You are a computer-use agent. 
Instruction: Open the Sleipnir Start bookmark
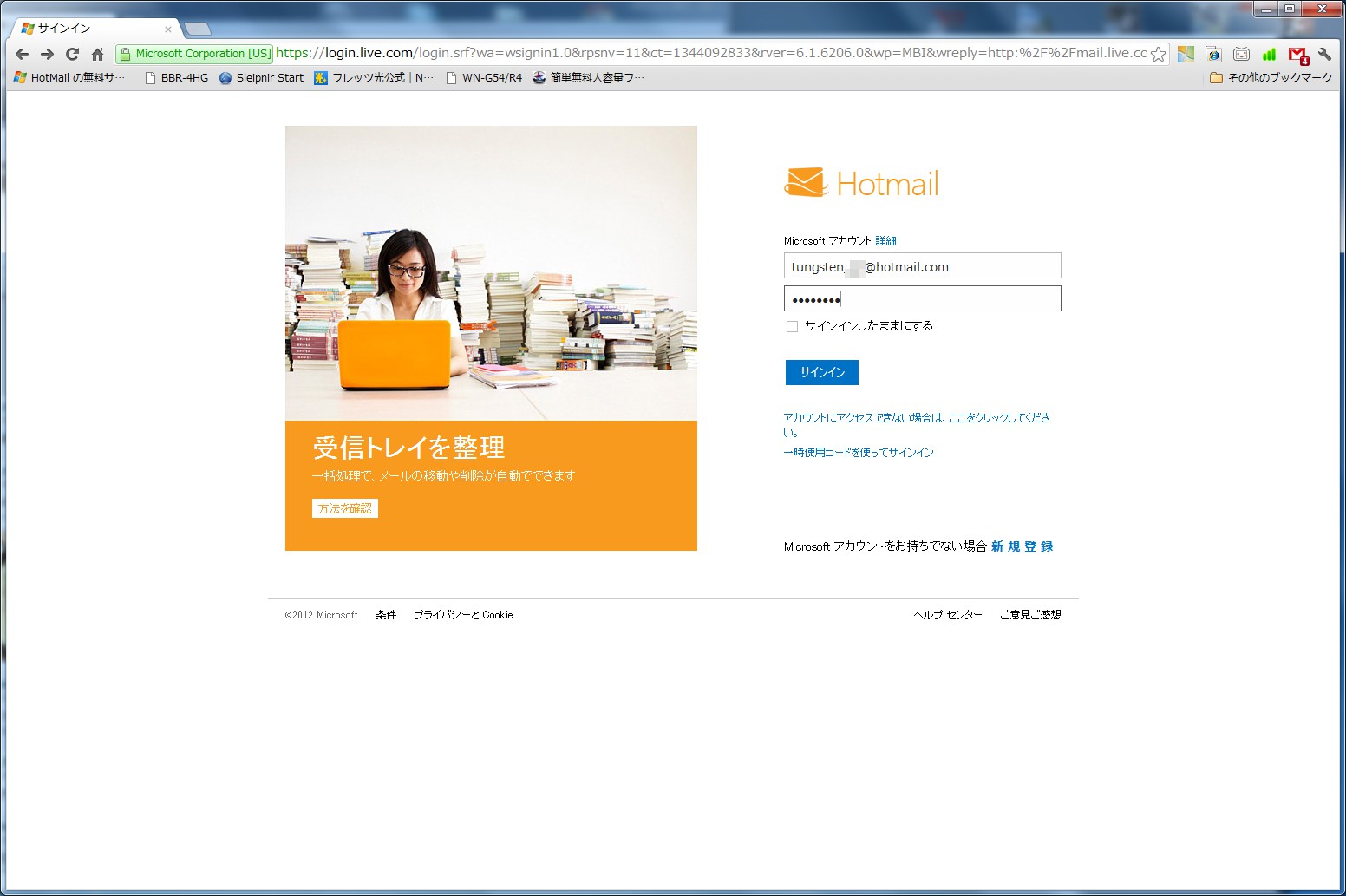(261, 77)
